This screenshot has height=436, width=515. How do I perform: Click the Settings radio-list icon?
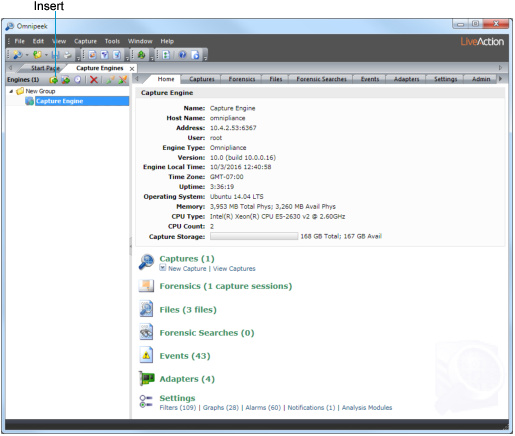coord(146,401)
